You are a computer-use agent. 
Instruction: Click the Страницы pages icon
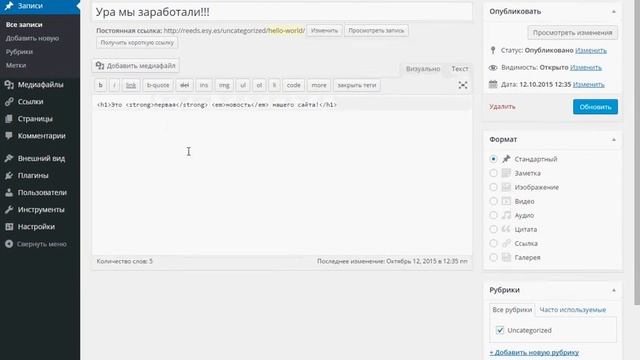click(x=9, y=119)
